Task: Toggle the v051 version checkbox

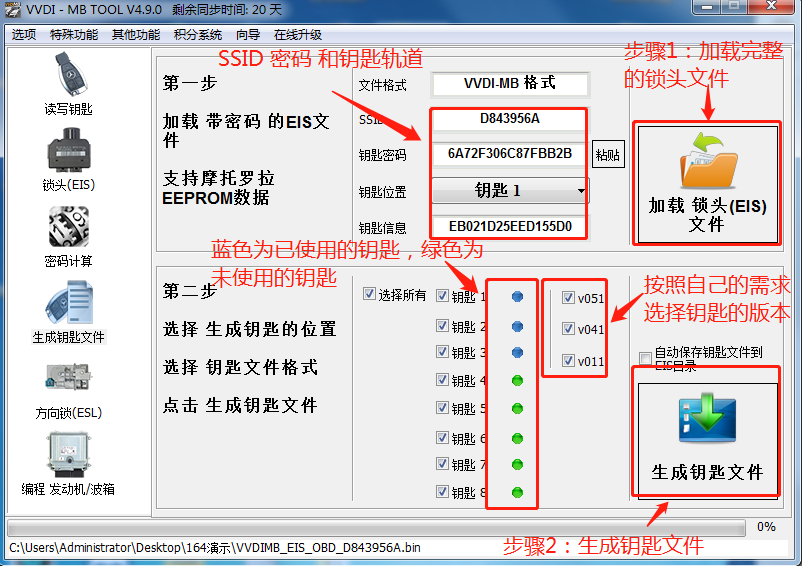Action: coord(568,297)
